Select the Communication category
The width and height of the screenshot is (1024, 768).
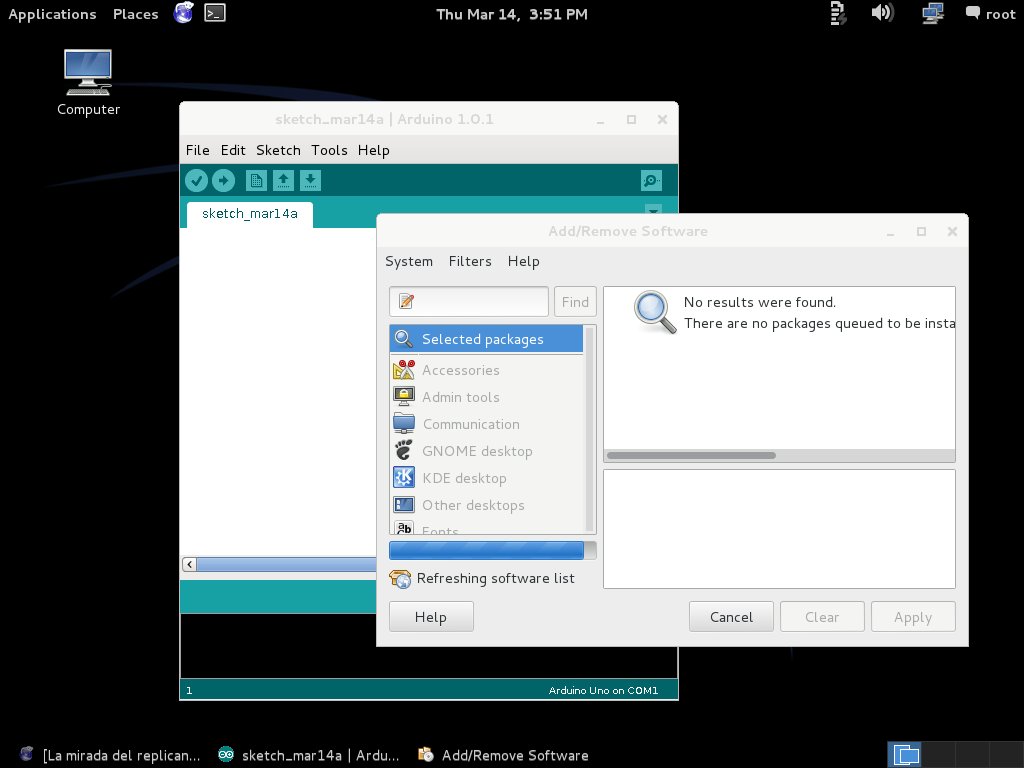coord(487,424)
